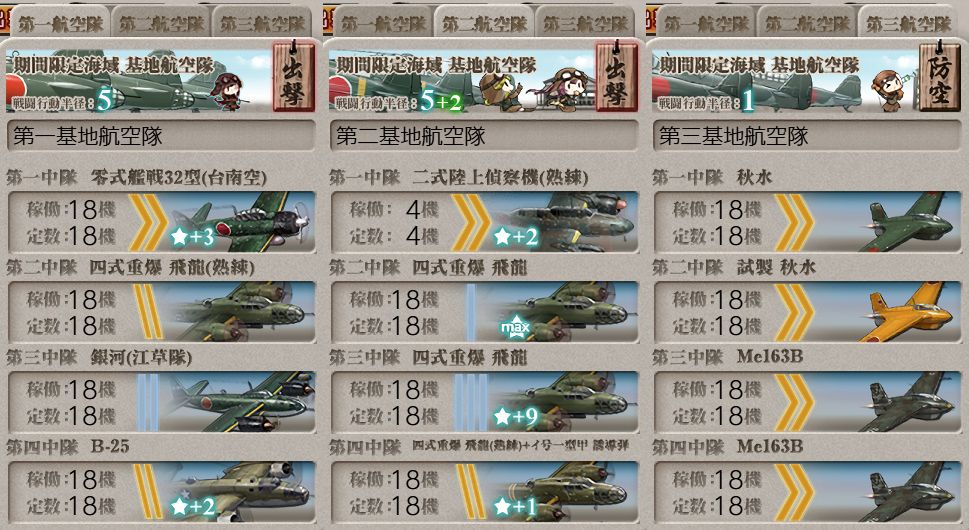Screen dimensions: 969x530
Task: Select the 二式陸上偵察機(熟練) recon plane slot
Action: (x=484, y=222)
